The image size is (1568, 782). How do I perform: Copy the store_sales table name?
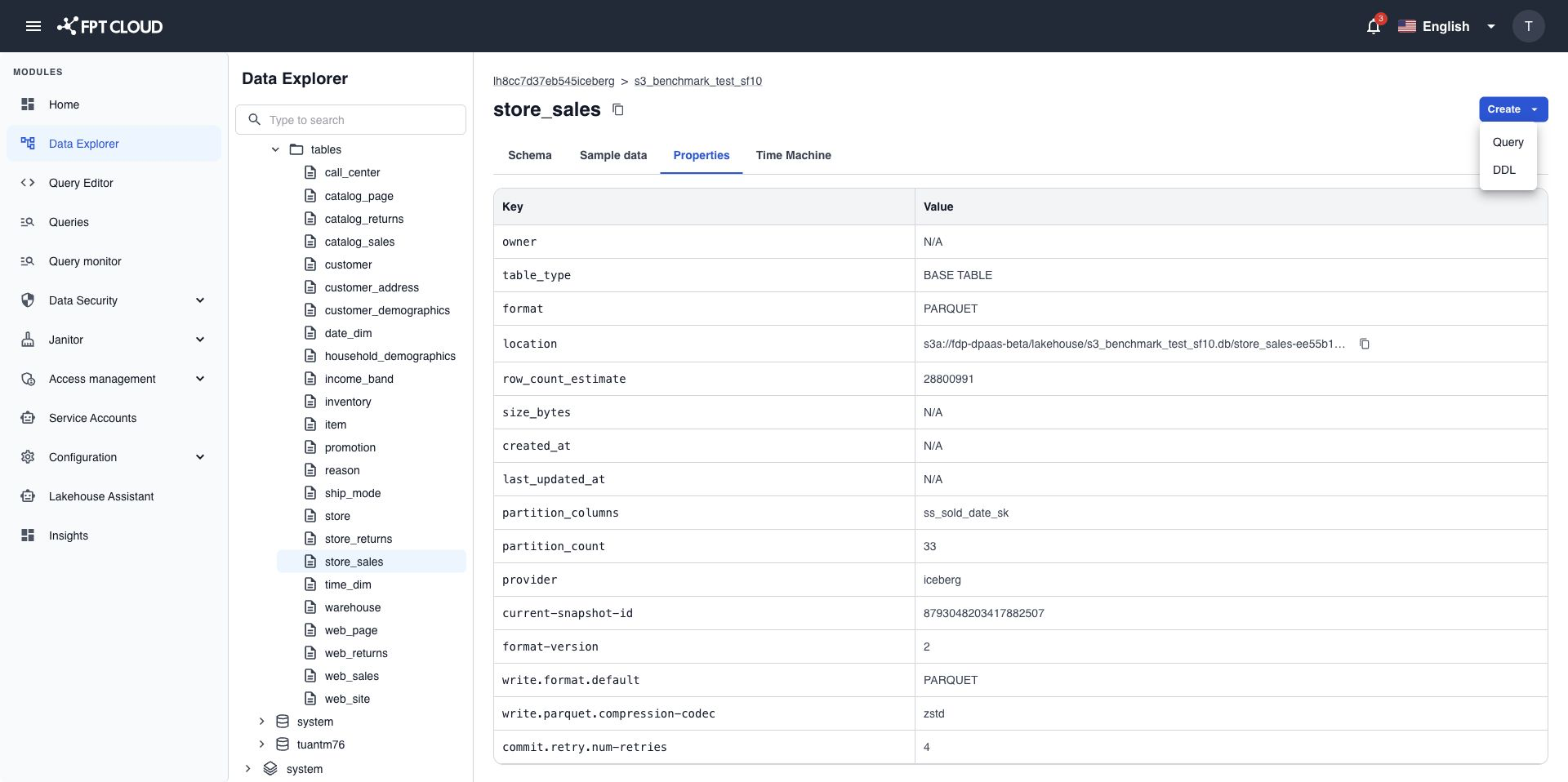point(618,109)
